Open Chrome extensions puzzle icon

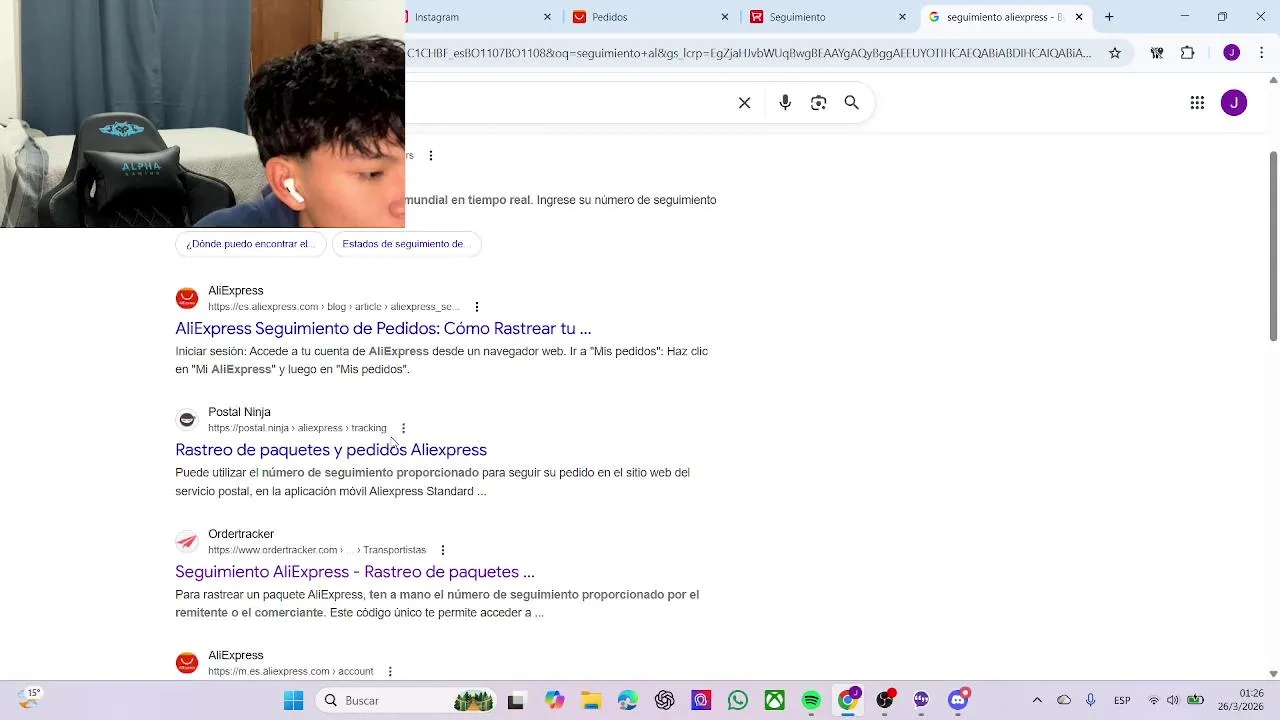pos(1188,53)
